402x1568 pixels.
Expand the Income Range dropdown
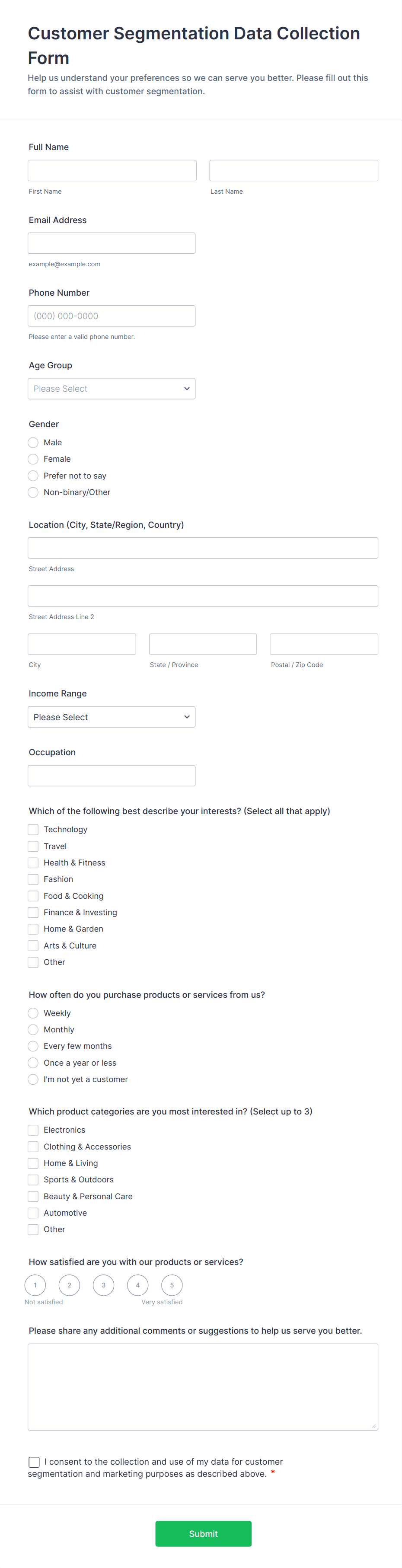pos(111,716)
